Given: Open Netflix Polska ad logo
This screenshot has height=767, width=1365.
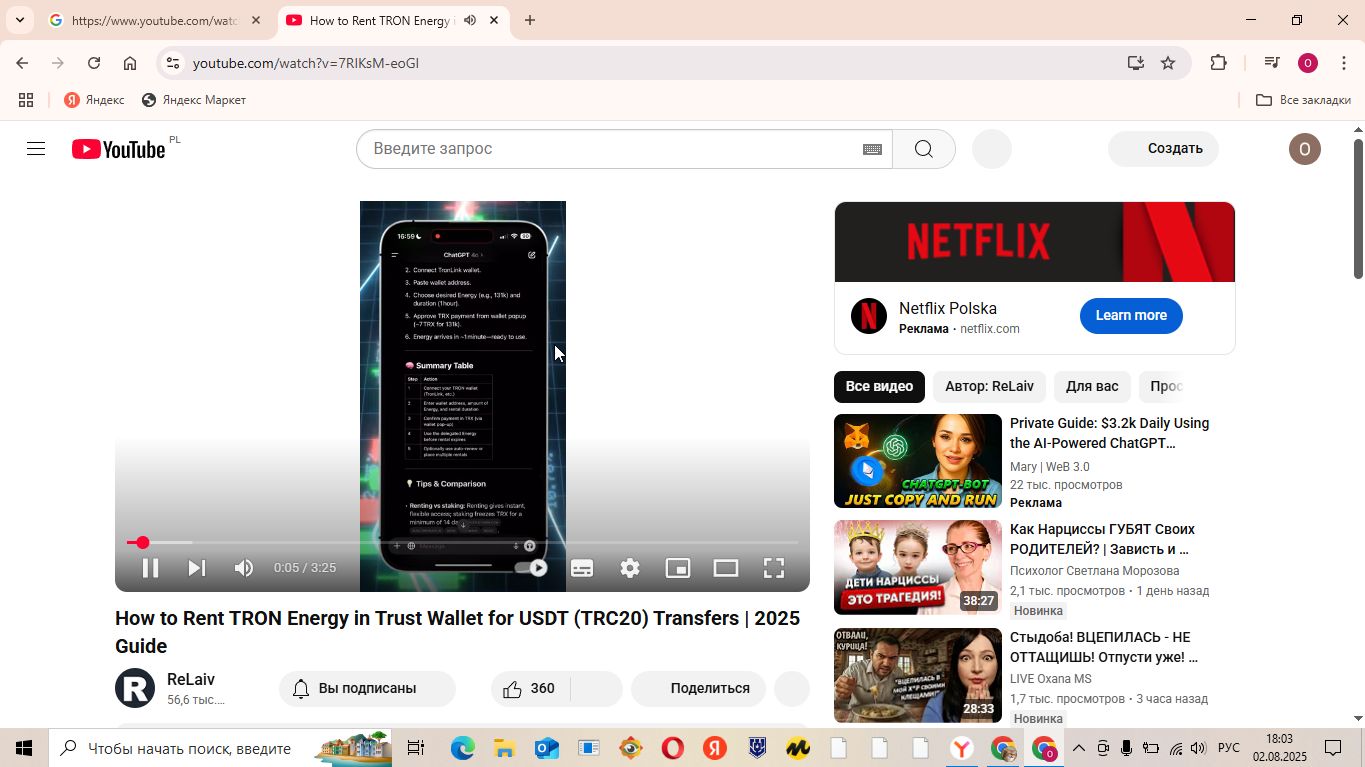Looking at the screenshot, I should tap(869, 316).
